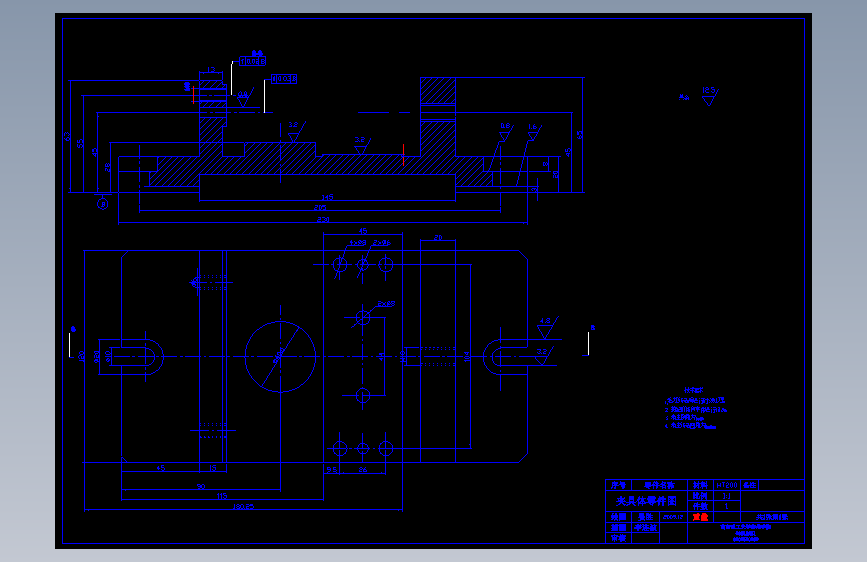The width and height of the screenshot is (867, 562).
Task: Select the 比例 scale label
Action: click(700, 496)
